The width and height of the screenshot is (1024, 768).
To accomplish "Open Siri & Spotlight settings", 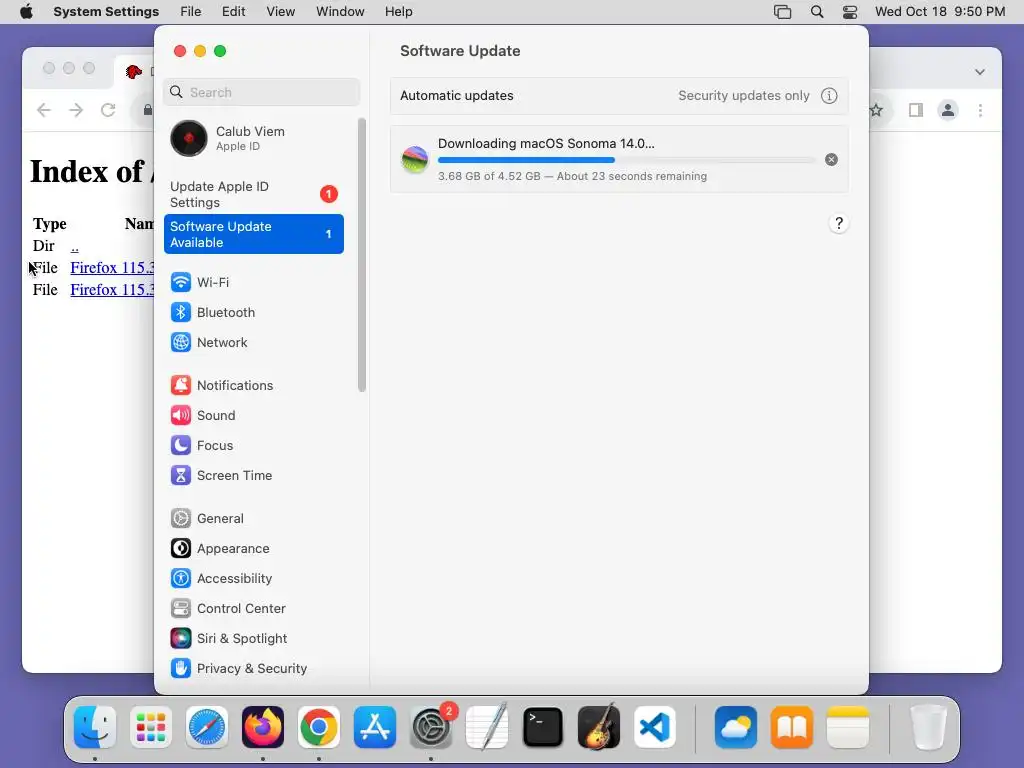I will pos(253,639).
